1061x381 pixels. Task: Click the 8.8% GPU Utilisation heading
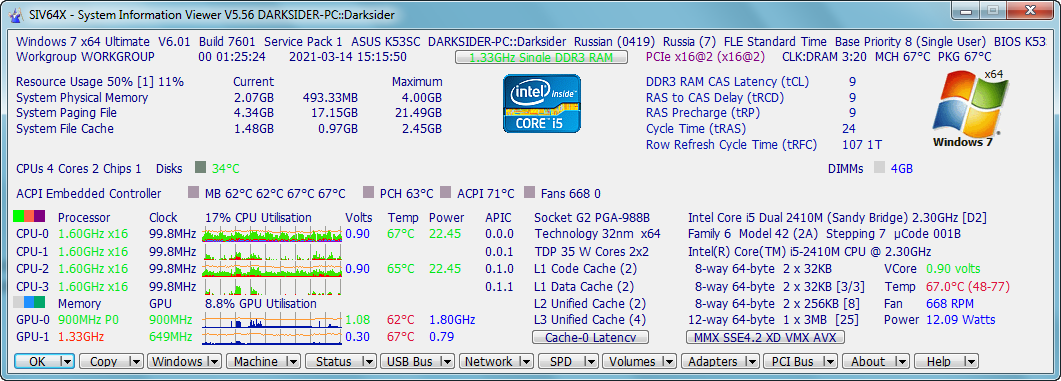[261, 303]
